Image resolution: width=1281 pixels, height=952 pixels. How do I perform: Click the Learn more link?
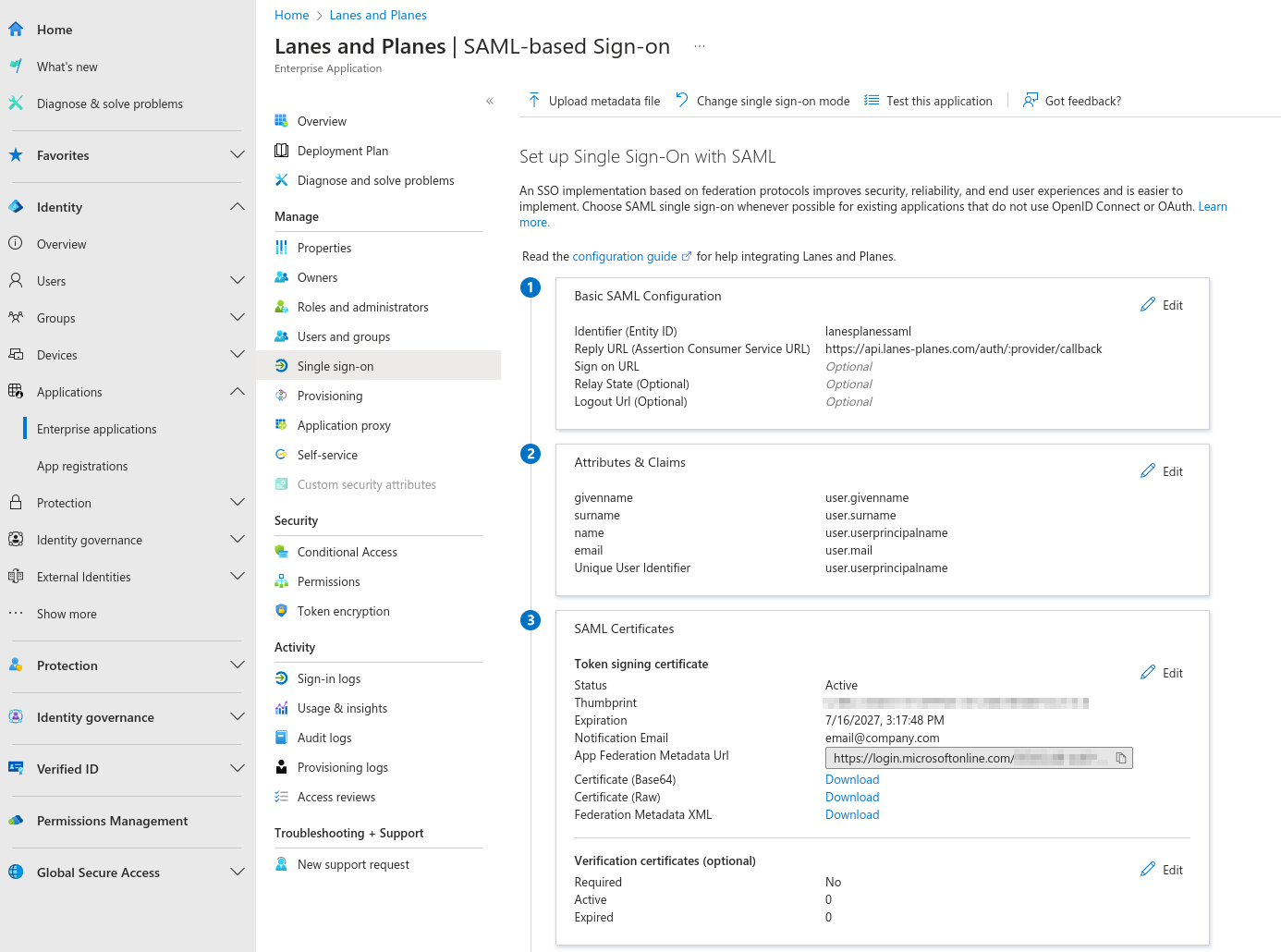(1213, 206)
